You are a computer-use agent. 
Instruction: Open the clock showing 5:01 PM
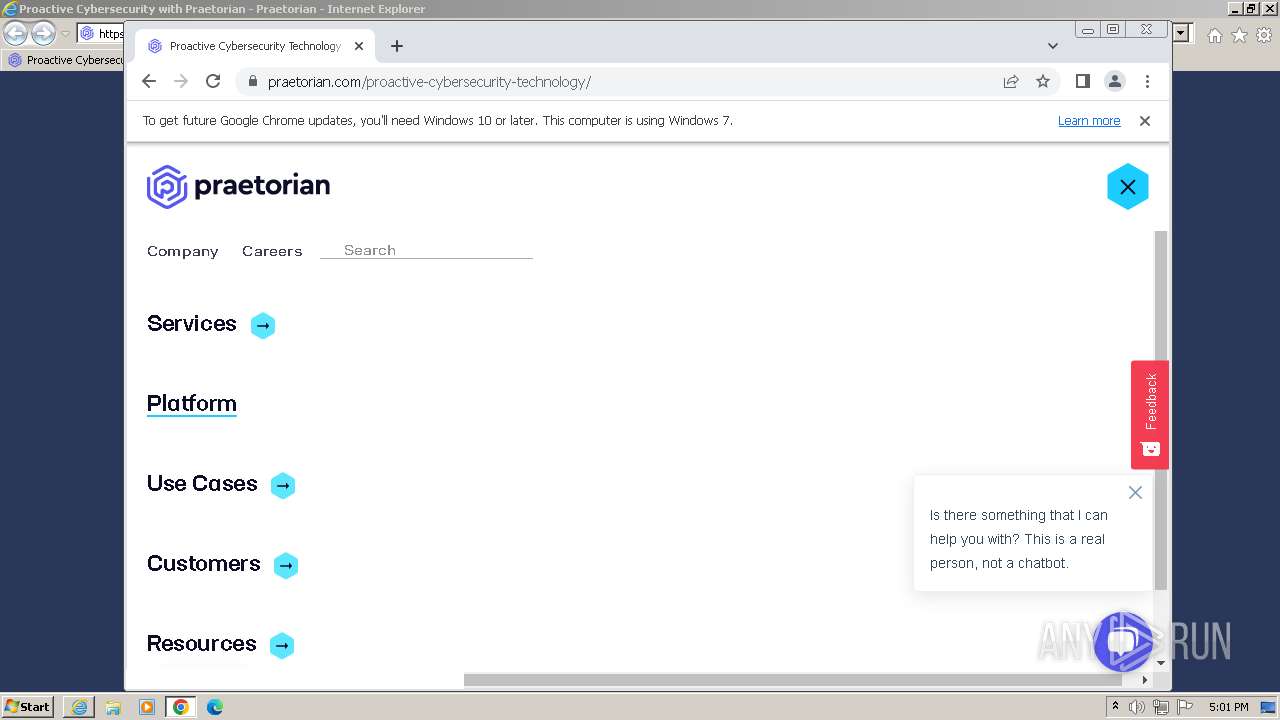(1229, 707)
